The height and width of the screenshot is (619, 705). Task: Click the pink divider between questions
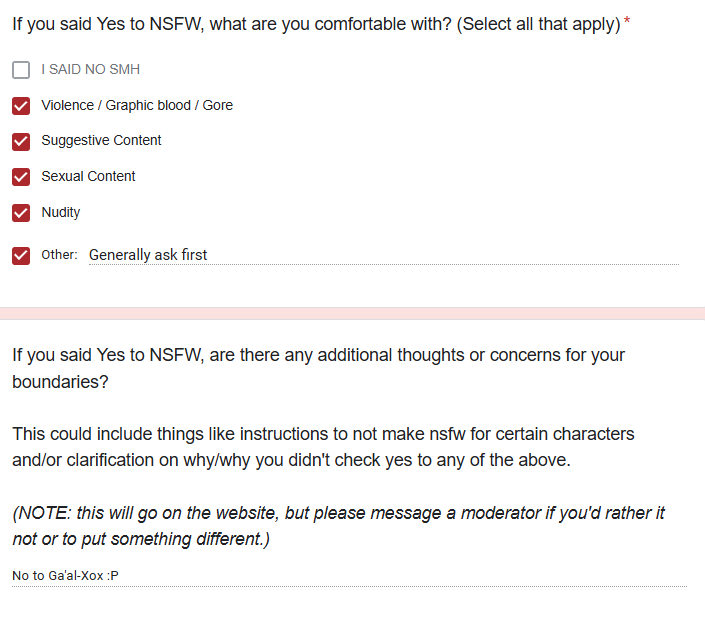coord(352,313)
